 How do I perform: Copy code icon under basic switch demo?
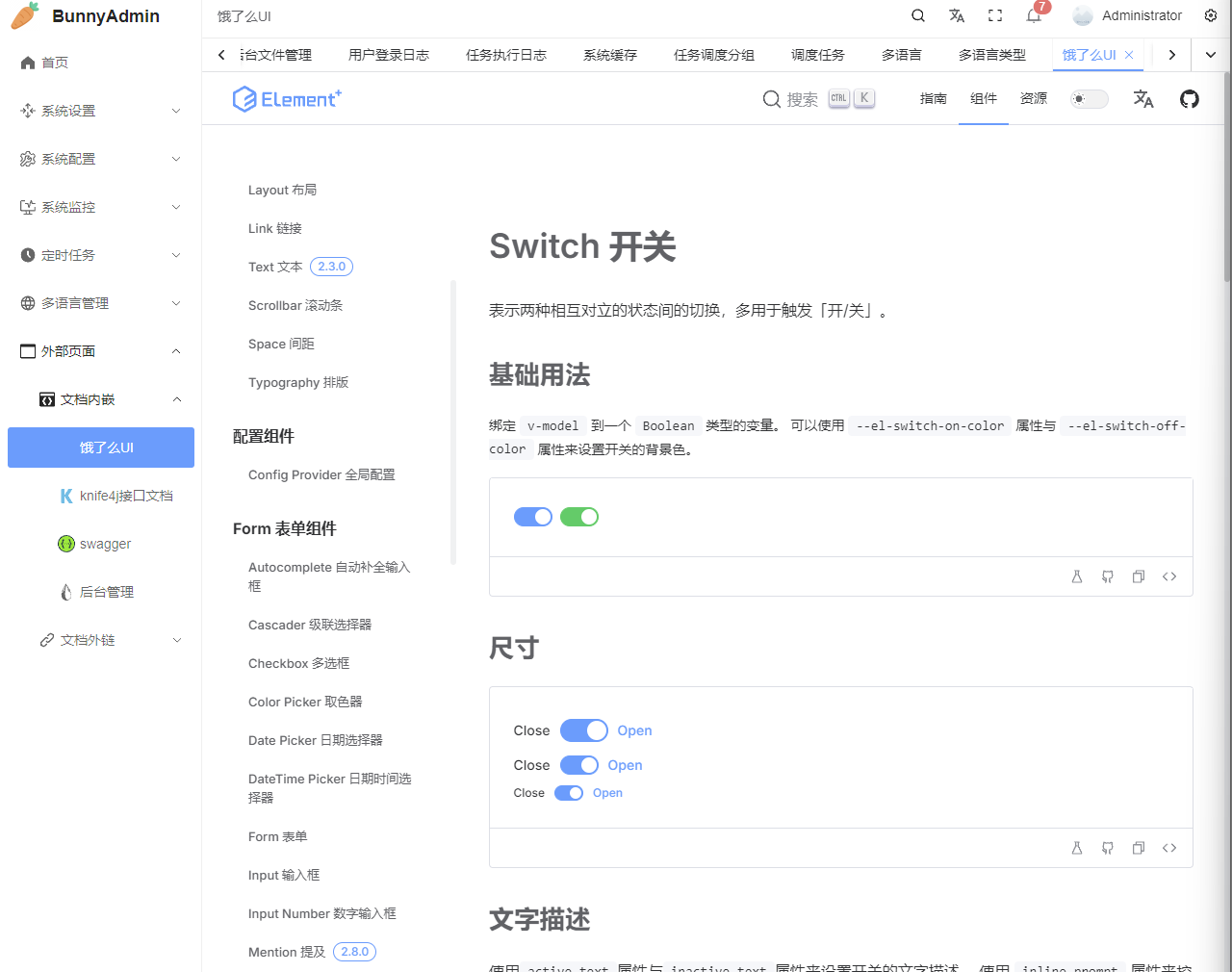(x=1139, y=576)
